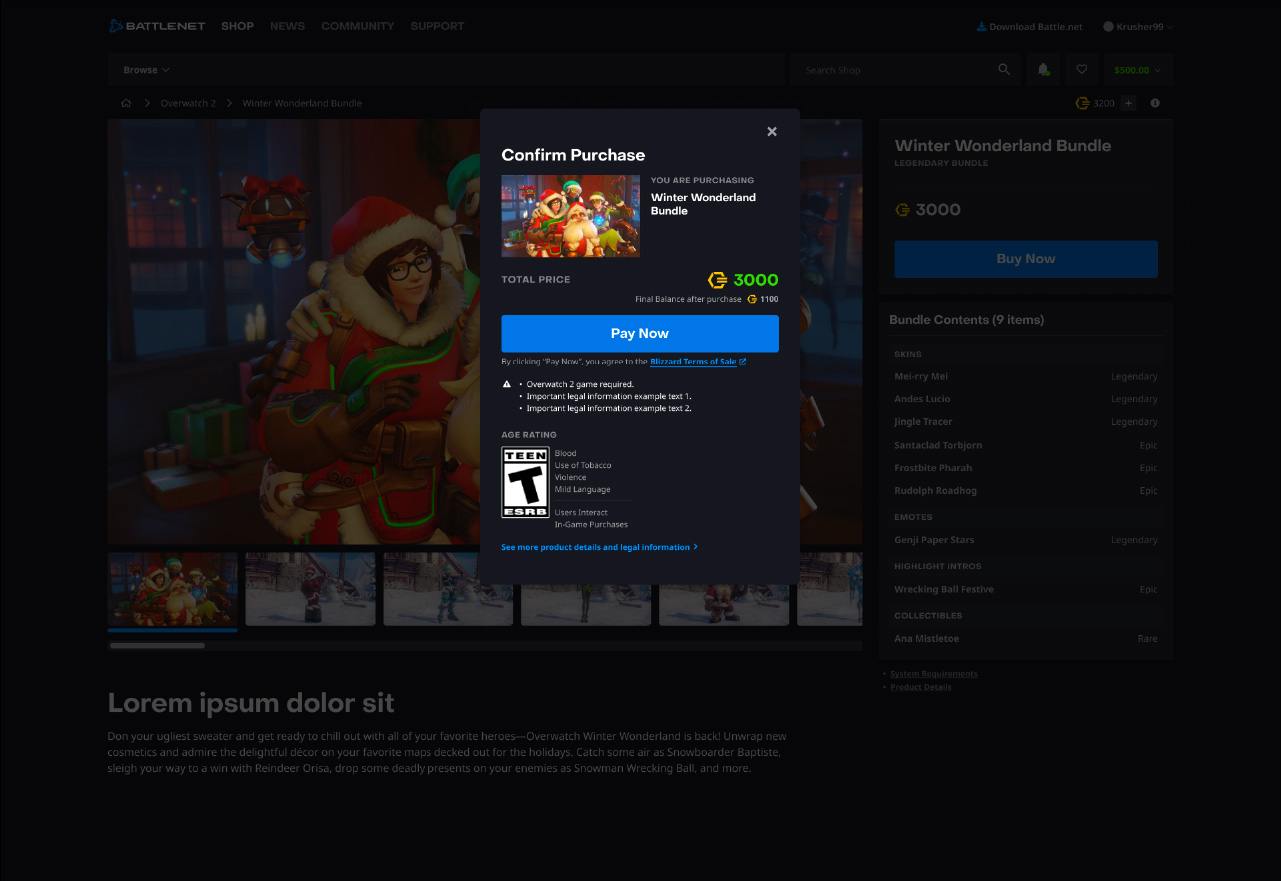Select the Jingle Tracer skin row
This screenshot has width=1281, height=881.
[1026, 422]
